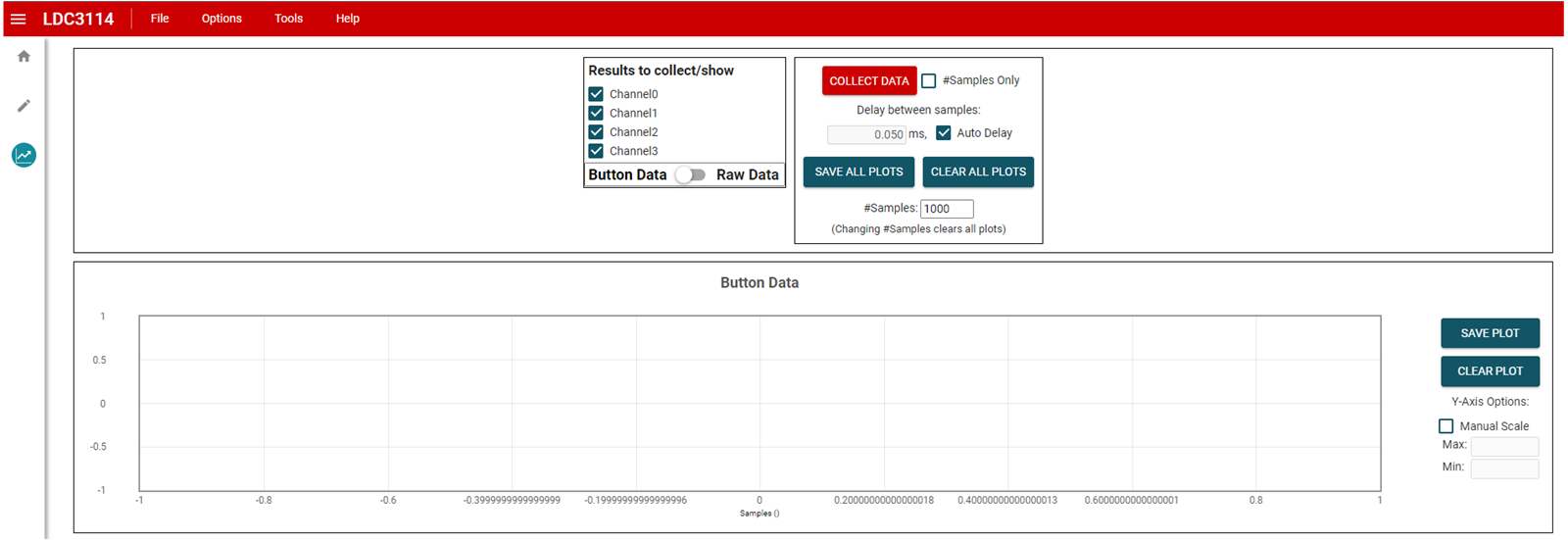Open the Tools menu
Viewport: 1568px width, 540px height.
point(288,19)
